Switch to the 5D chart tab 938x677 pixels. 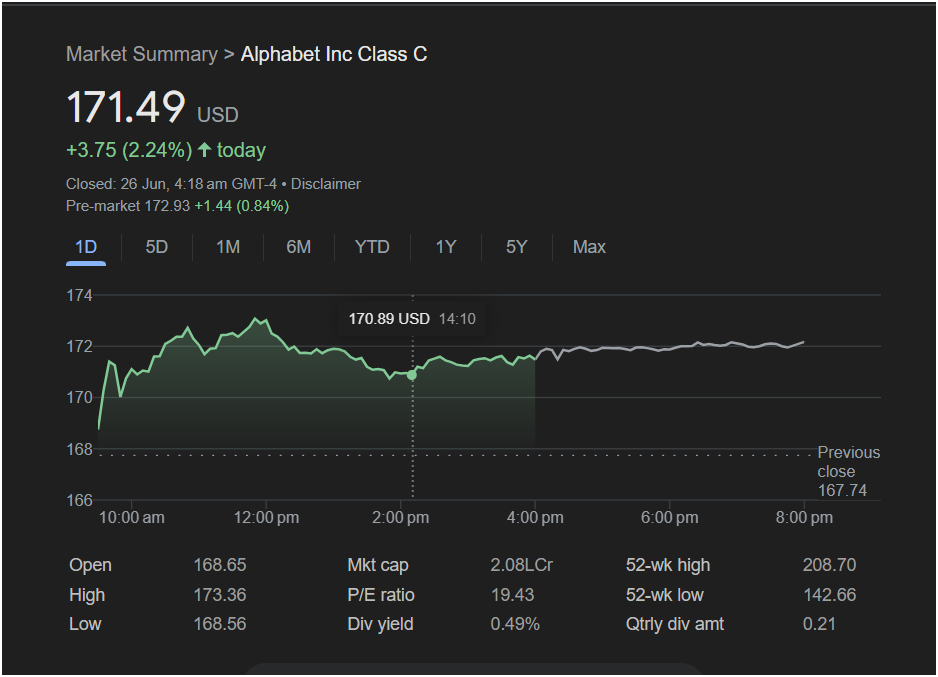click(x=157, y=247)
